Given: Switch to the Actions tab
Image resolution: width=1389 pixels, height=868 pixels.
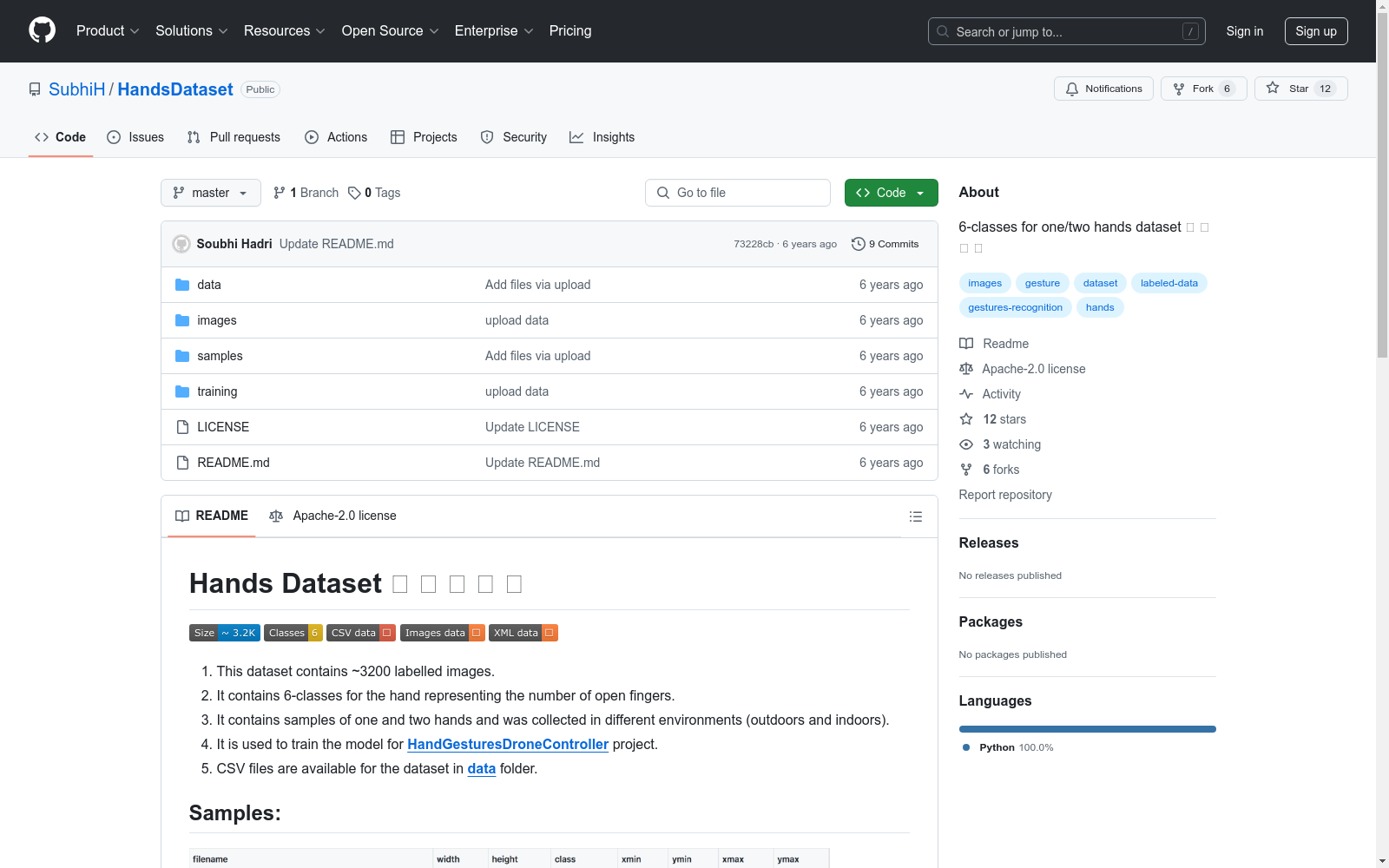Looking at the screenshot, I should (x=336, y=137).
